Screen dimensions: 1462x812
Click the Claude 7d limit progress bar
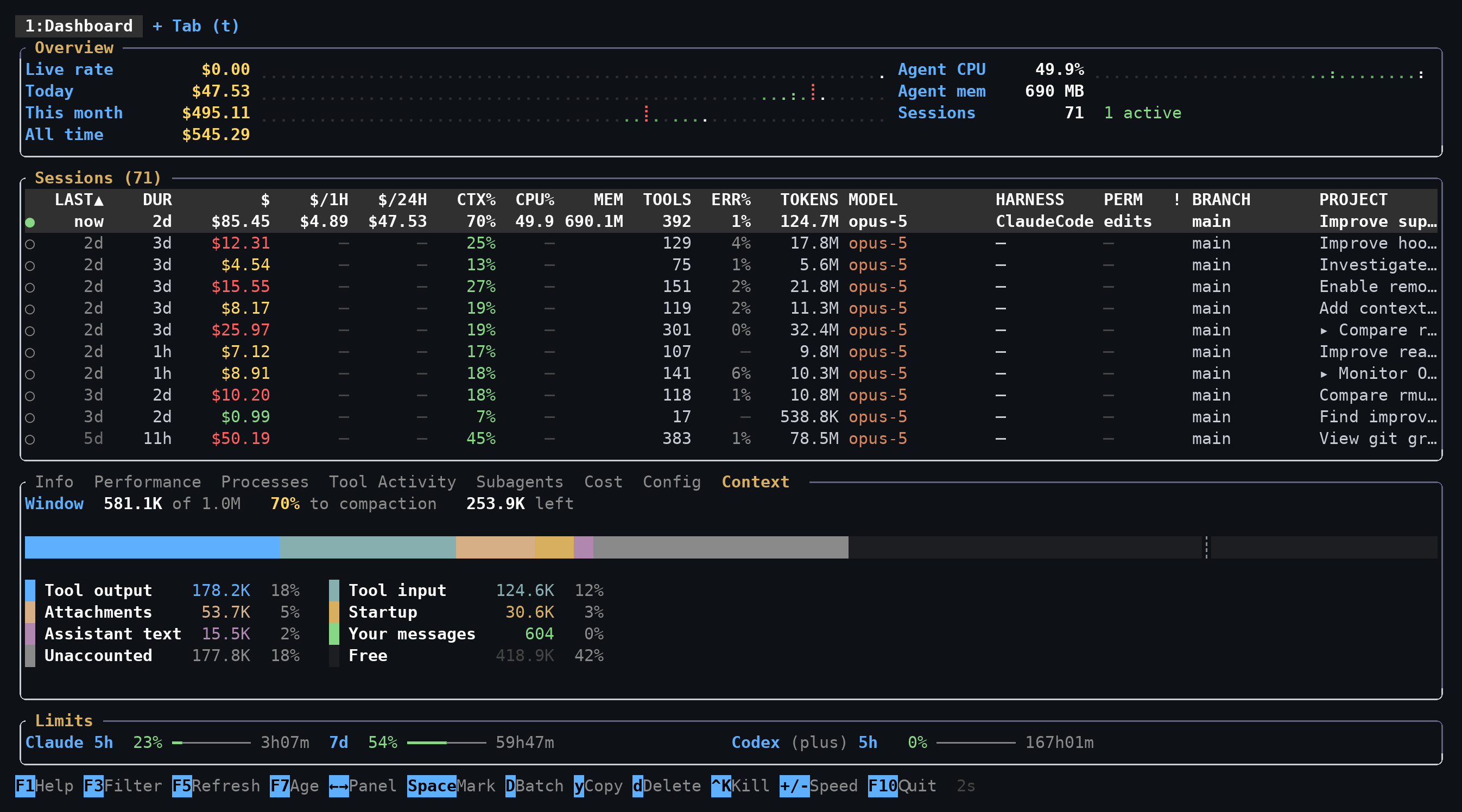coord(447,743)
